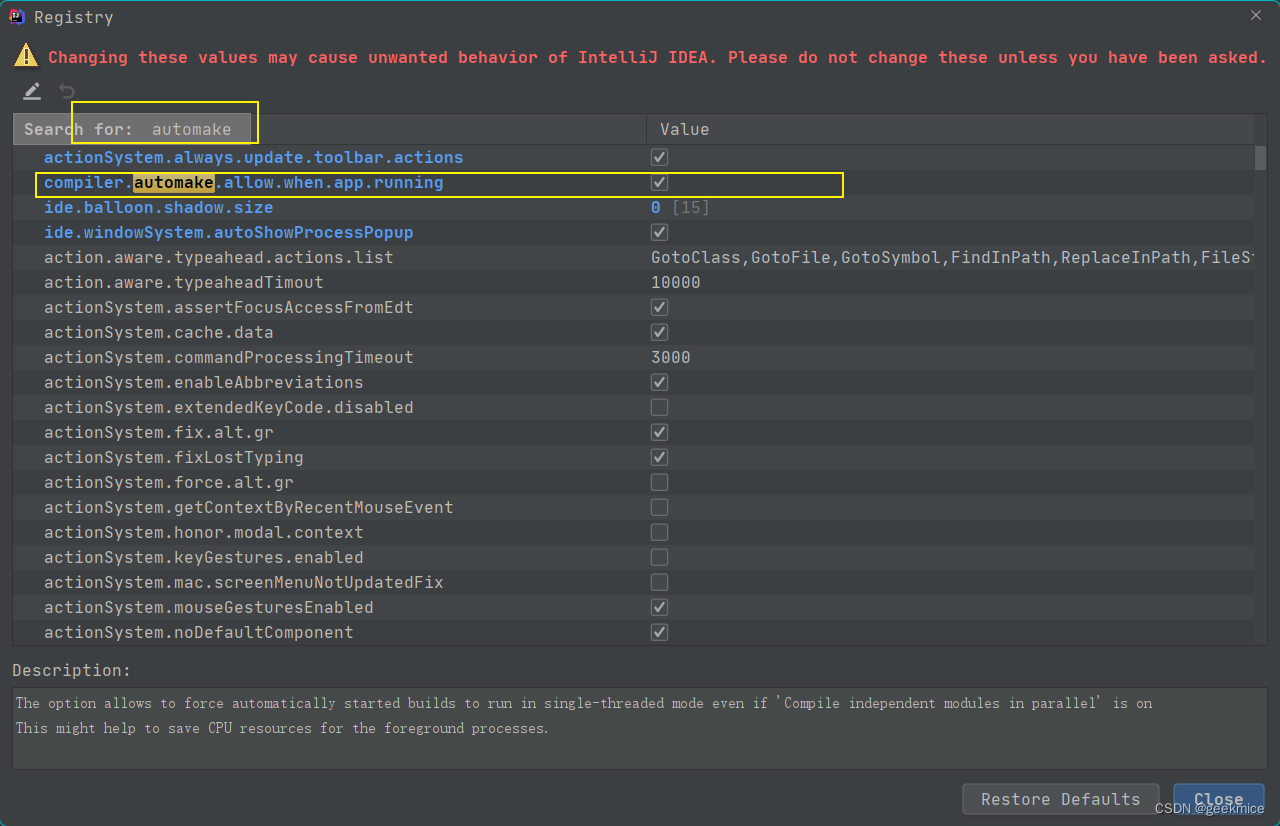Click the Restore Defaults button
This screenshot has height=826, width=1280.
[1060, 799]
